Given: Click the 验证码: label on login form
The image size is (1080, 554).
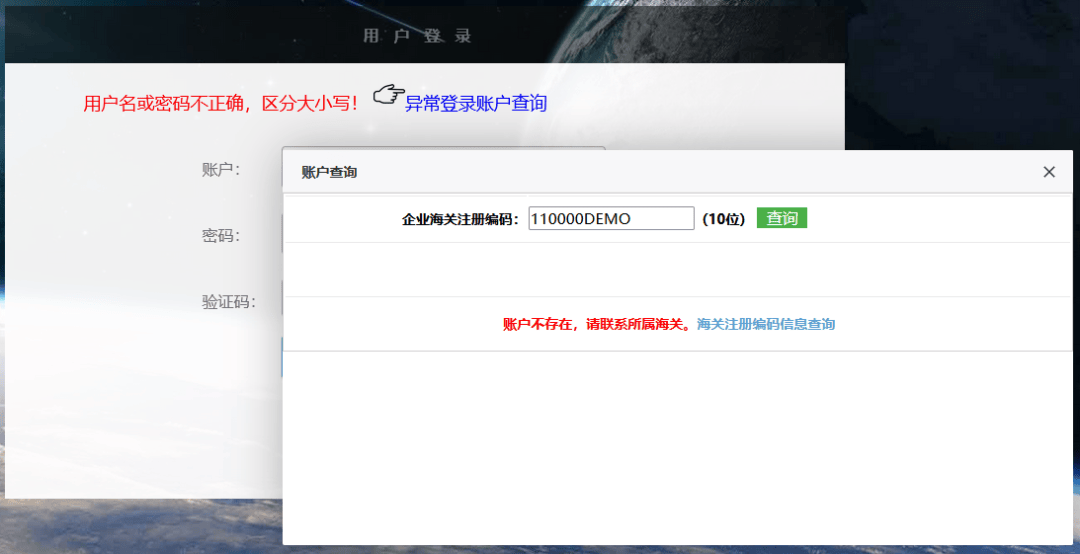Looking at the screenshot, I should pos(228,301).
